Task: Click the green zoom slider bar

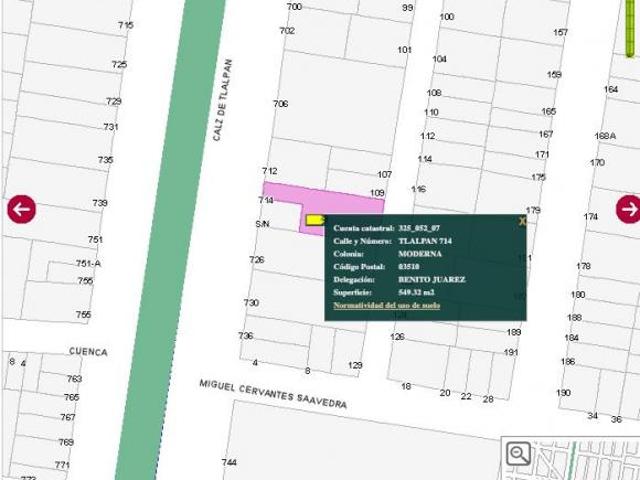Action: click(x=630, y=28)
